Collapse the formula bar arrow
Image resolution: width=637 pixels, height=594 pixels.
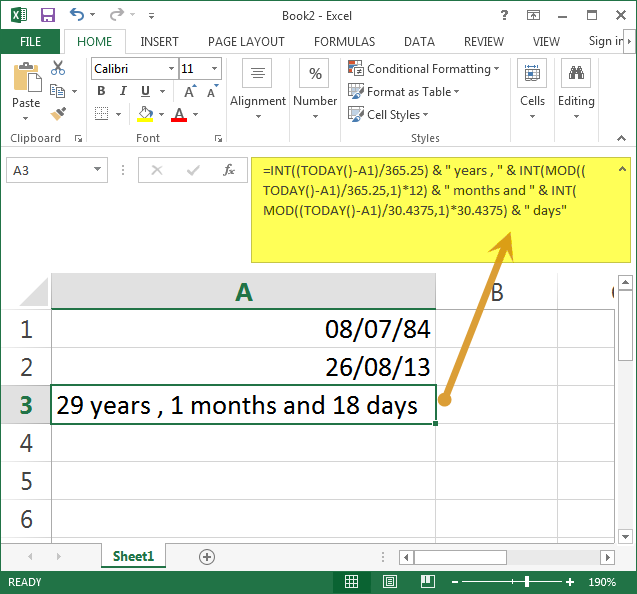(x=622, y=169)
